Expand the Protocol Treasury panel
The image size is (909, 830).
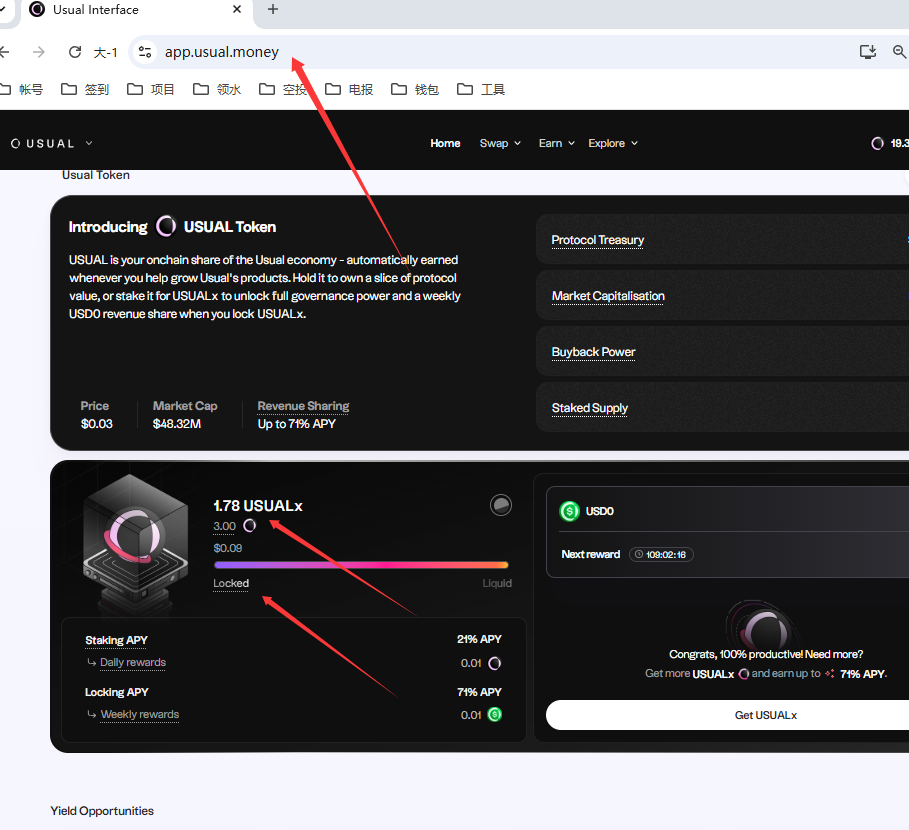pyautogui.click(x=722, y=240)
